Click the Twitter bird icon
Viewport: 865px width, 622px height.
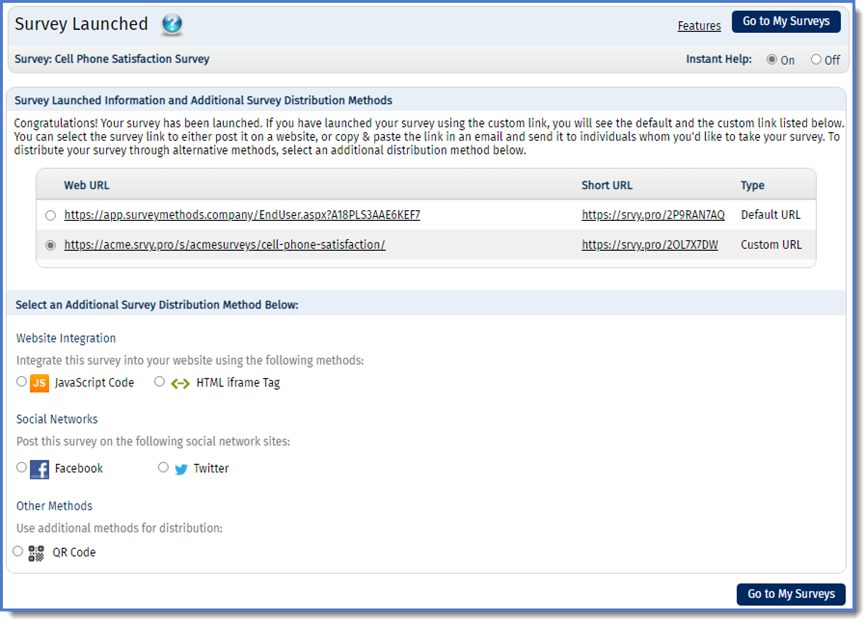(x=181, y=469)
